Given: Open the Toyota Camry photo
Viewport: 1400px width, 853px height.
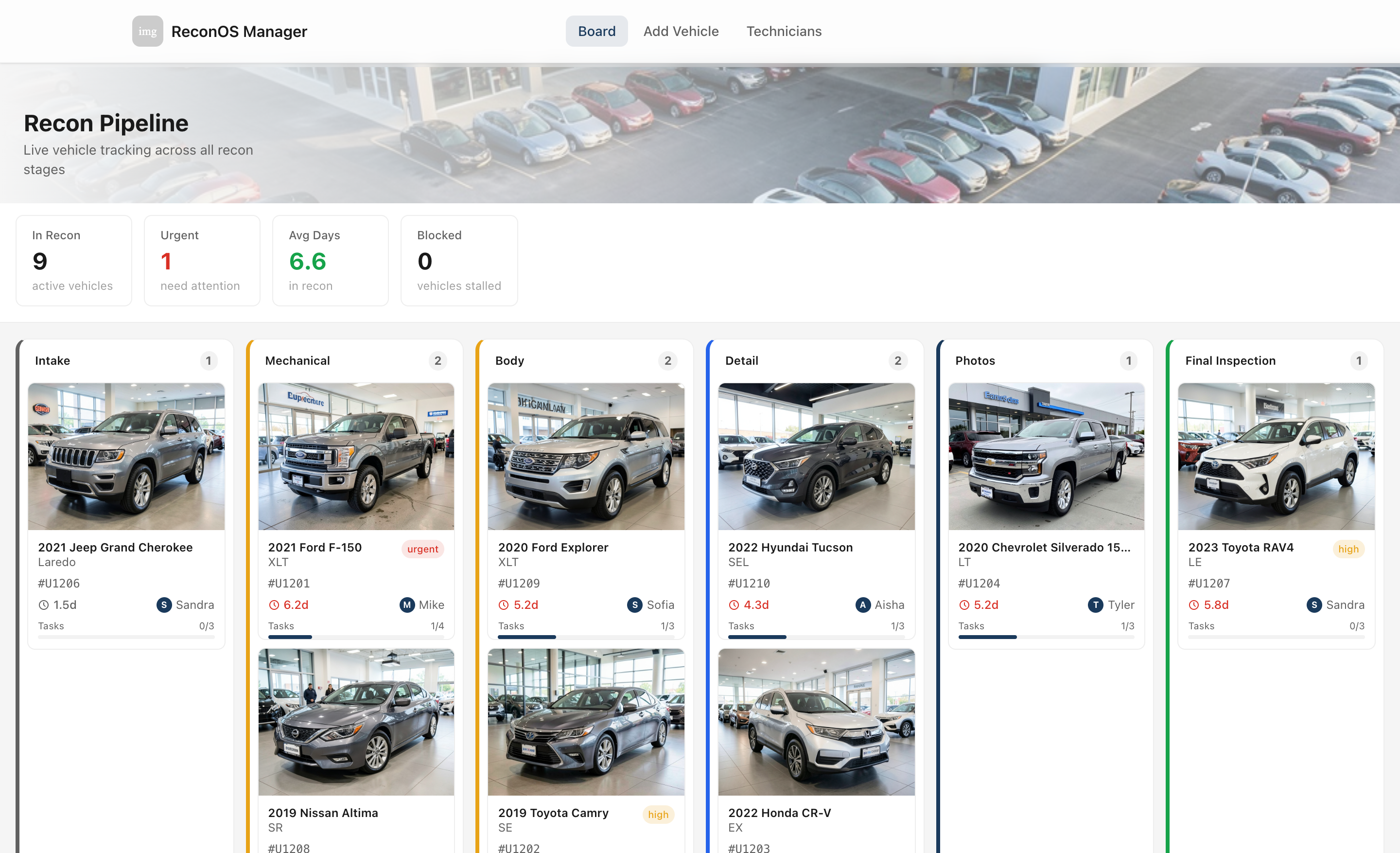Looking at the screenshot, I should coord(586,722).
